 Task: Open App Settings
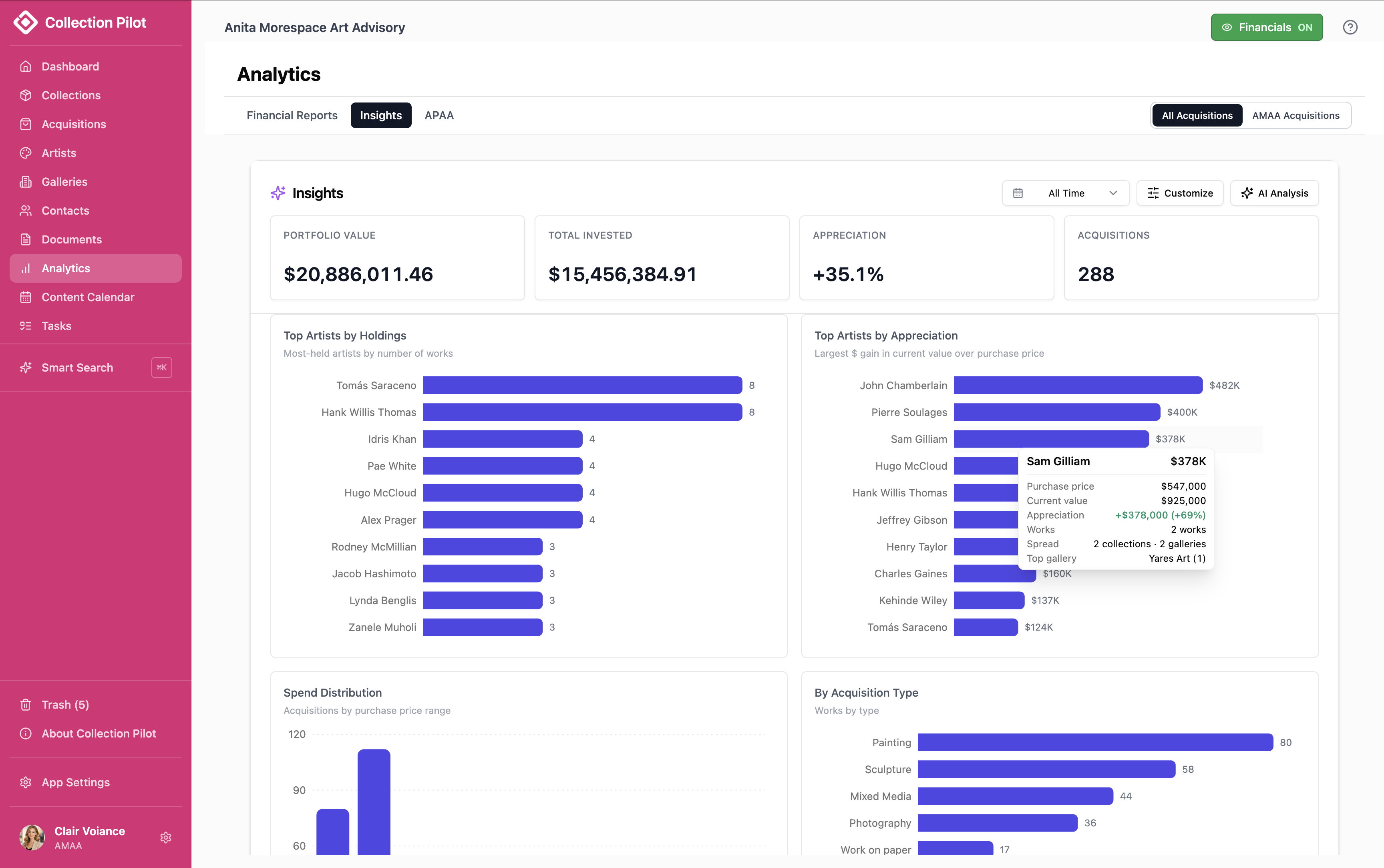pyautogui.click(x=96, y=782)
